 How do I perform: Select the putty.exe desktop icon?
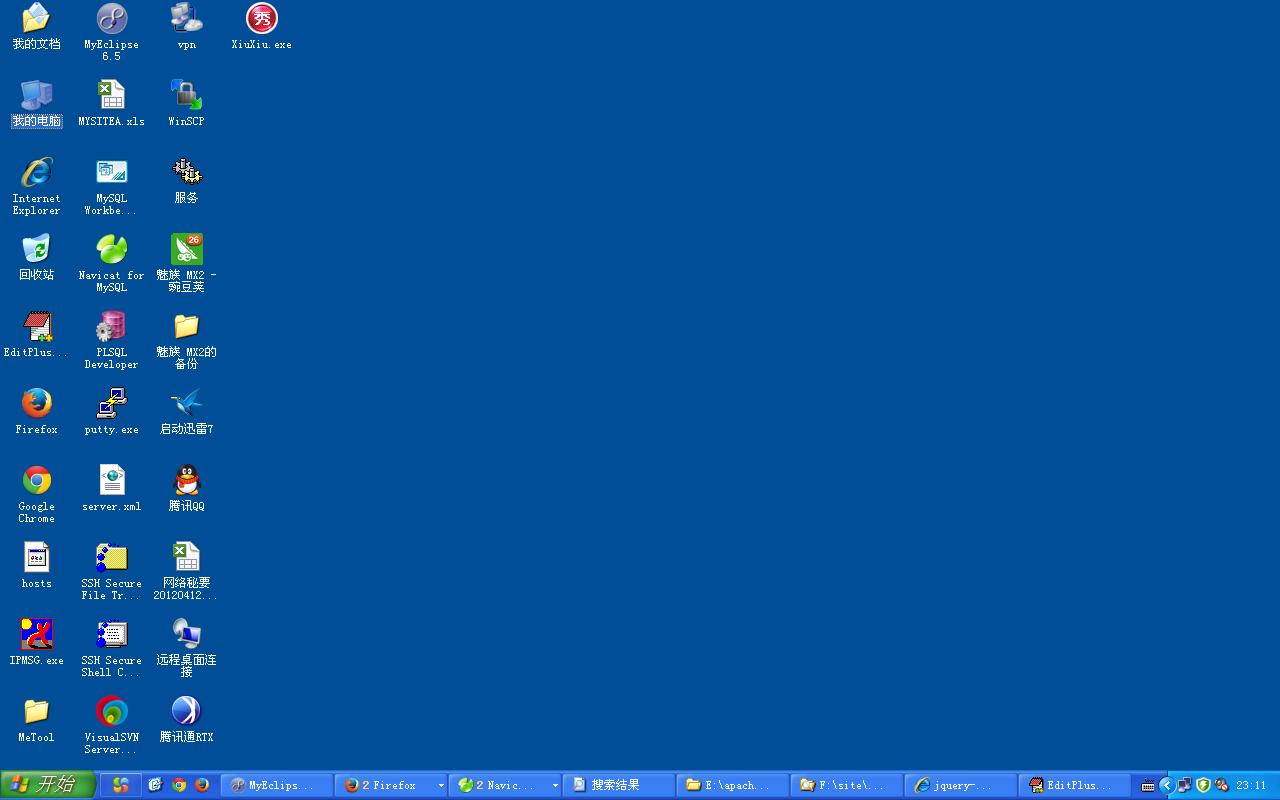coord(111,412)
